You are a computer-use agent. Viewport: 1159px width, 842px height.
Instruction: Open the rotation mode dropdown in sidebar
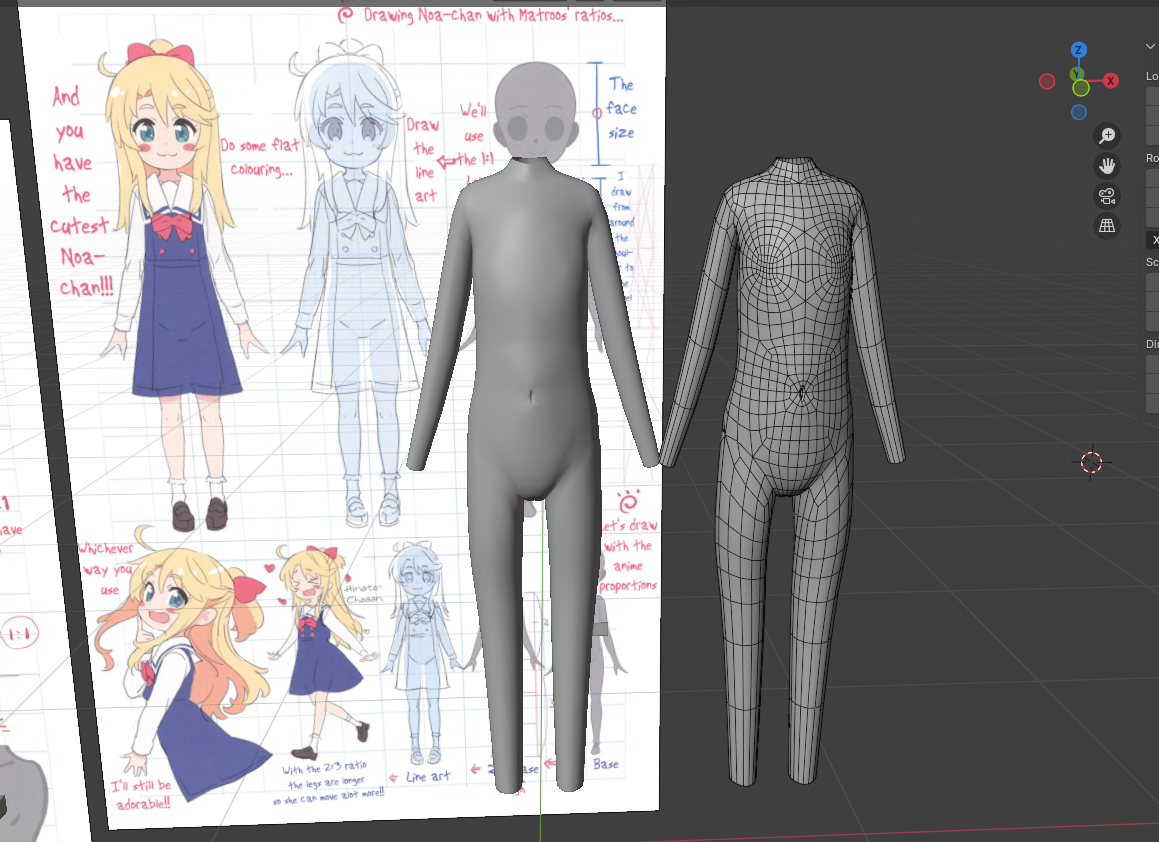point(1152,240)
